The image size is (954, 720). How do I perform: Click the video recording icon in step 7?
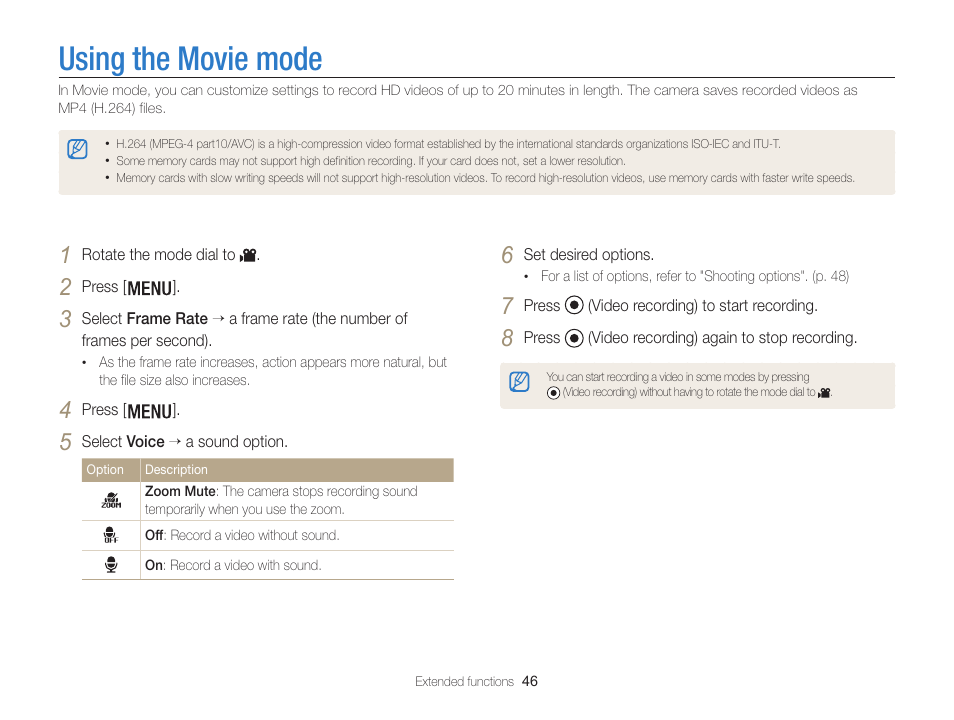click(x=574, y=305)
